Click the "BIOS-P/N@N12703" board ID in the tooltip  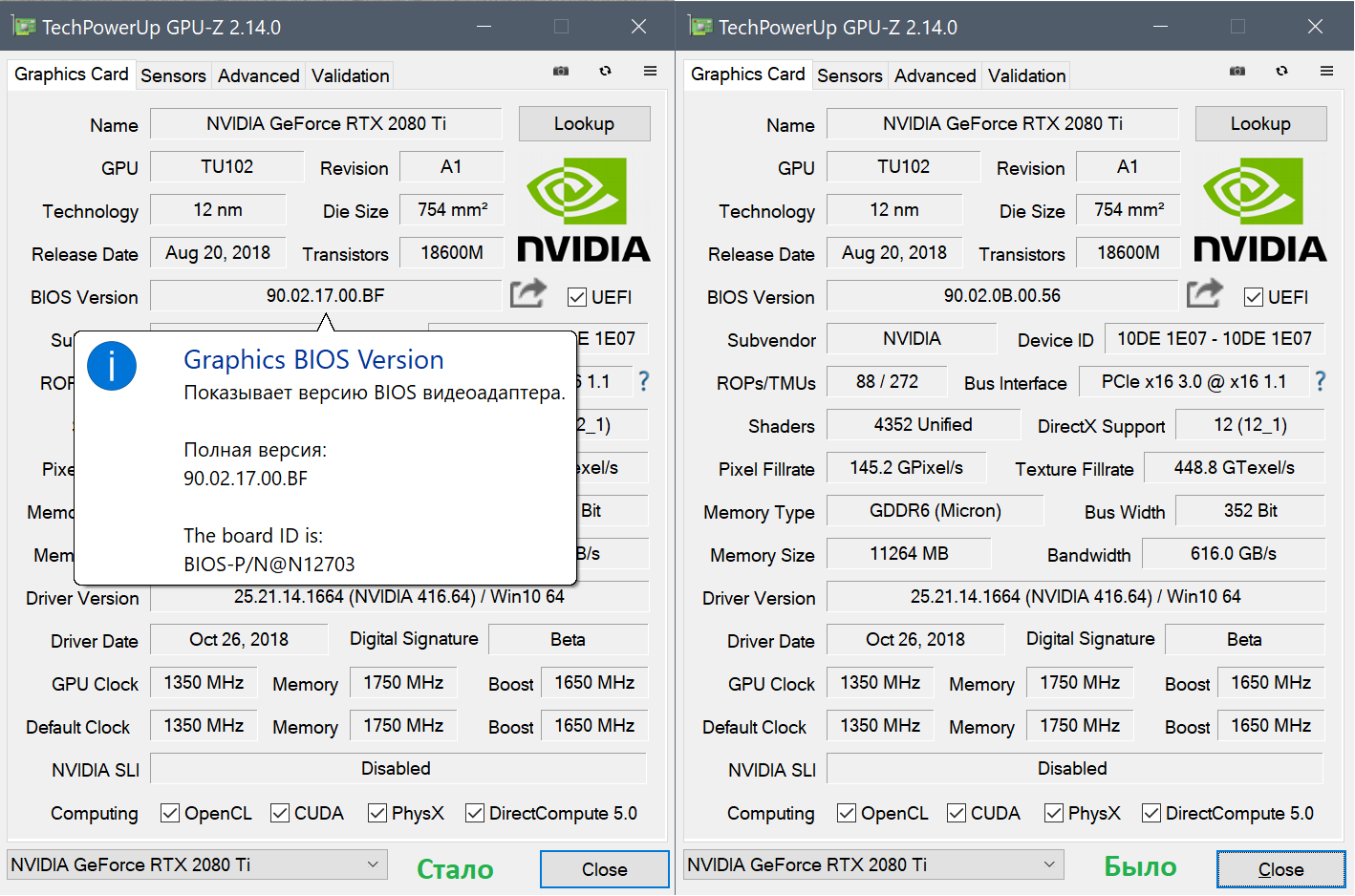click(269, 565)
